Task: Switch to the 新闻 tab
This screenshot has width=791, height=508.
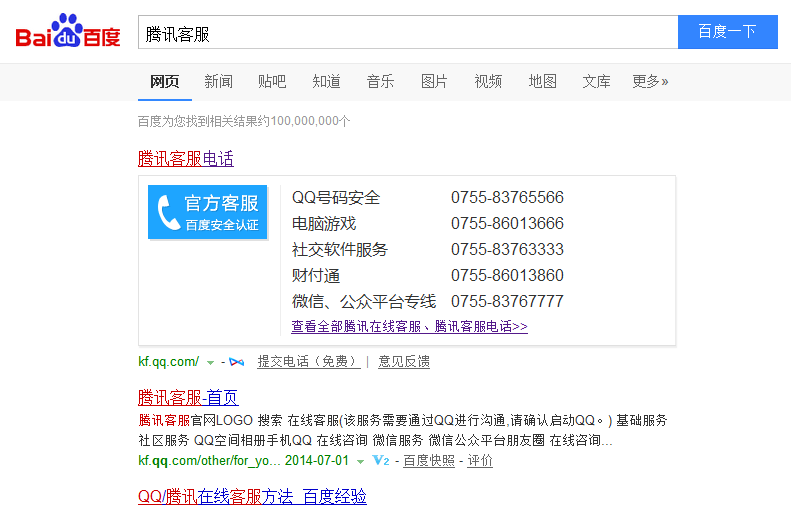Action: pos(218,82)
